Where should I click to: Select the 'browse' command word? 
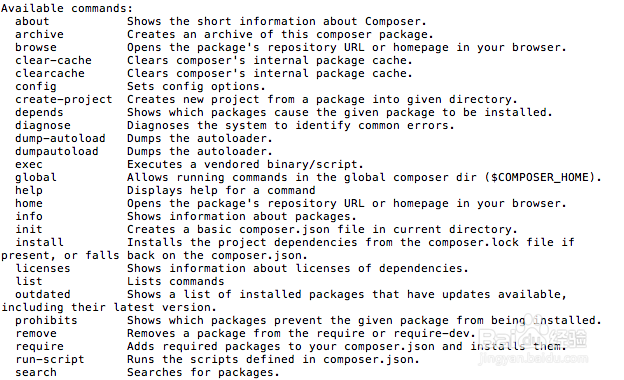coord(36,47)
